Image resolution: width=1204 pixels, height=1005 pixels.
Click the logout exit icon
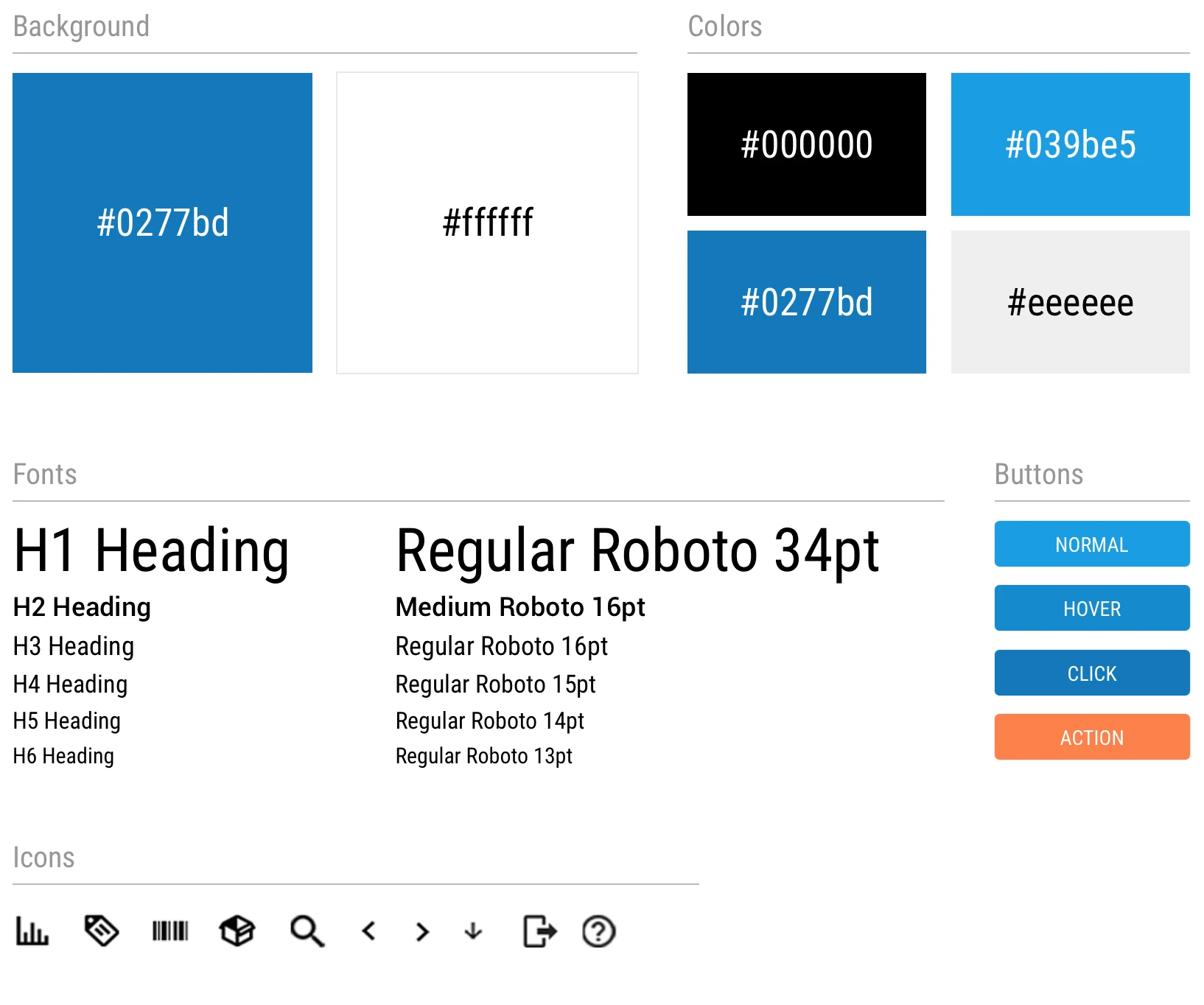[540, 931]
